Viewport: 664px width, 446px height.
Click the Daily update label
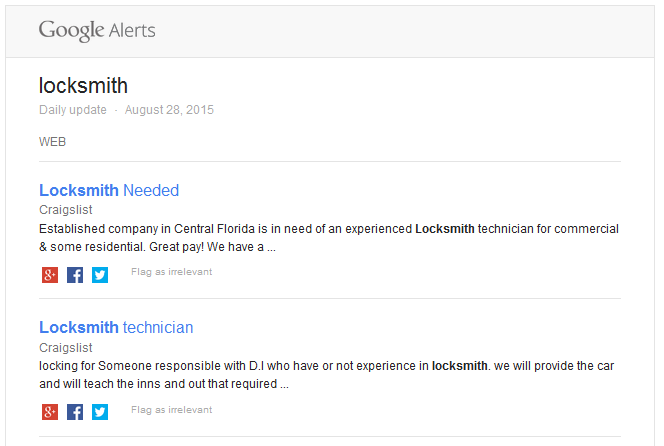tap(73, 110)
